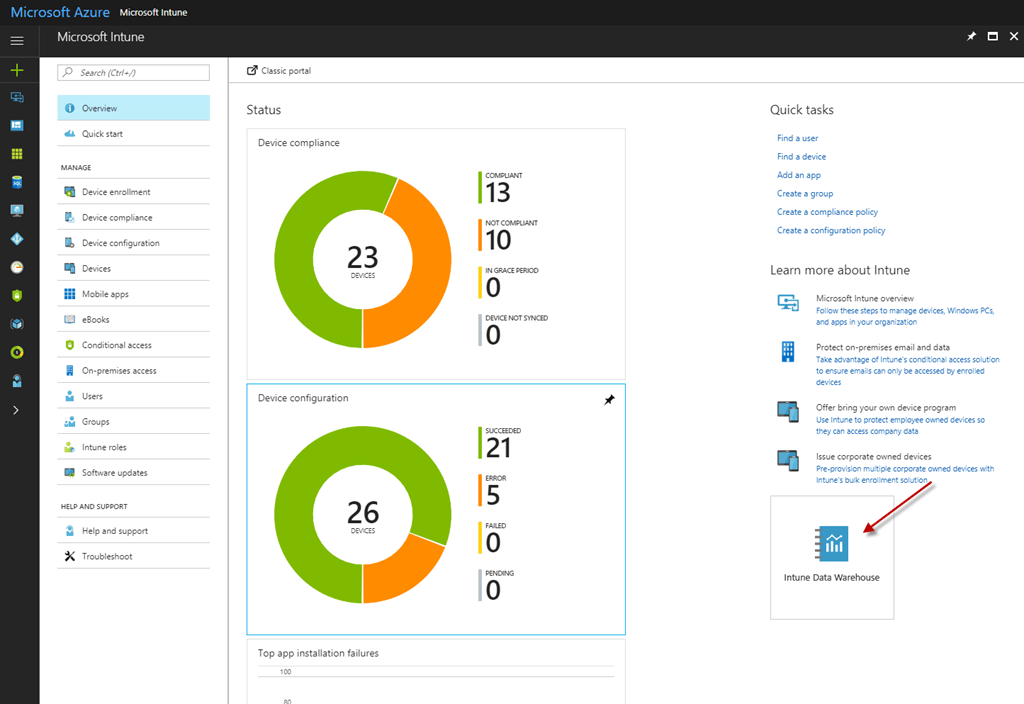The image size is (1024, 704).
Task: Go to Users
Action: tap(133, 396)
